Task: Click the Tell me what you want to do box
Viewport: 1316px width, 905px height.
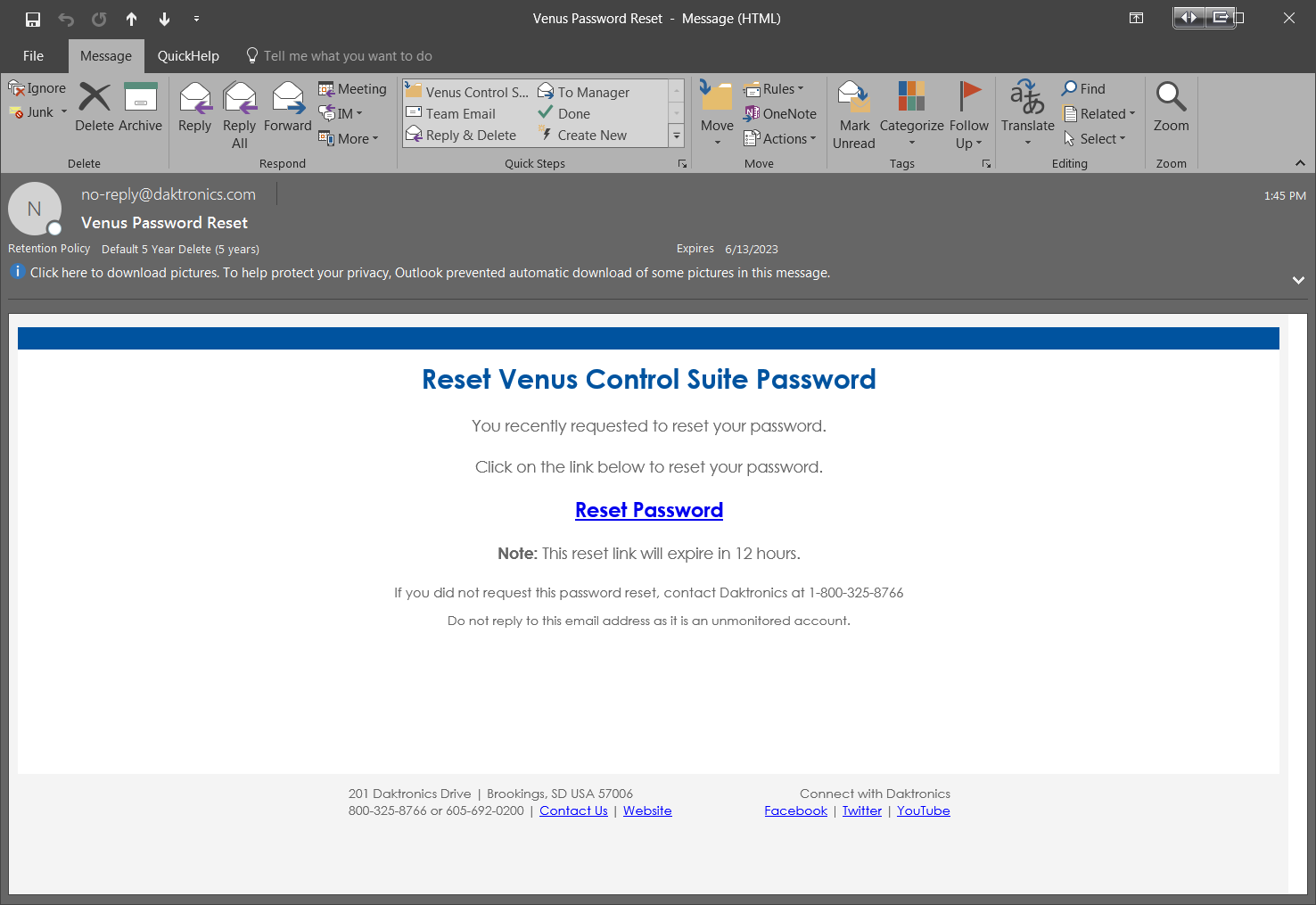Action: click(339, 56)
